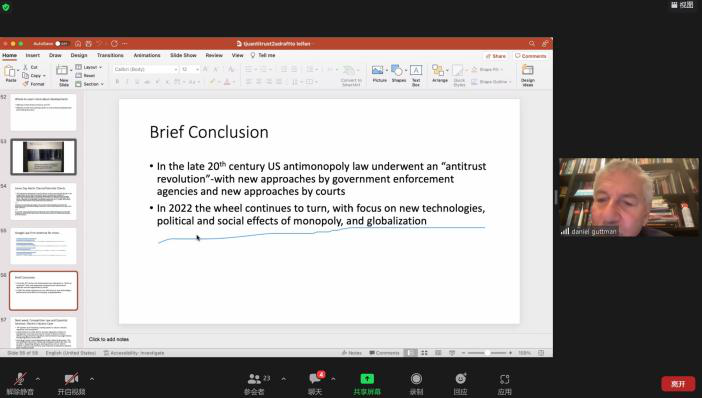Click the Share button in PowerPoint
This screenshot has height=398, width=702.
(496, 56)
